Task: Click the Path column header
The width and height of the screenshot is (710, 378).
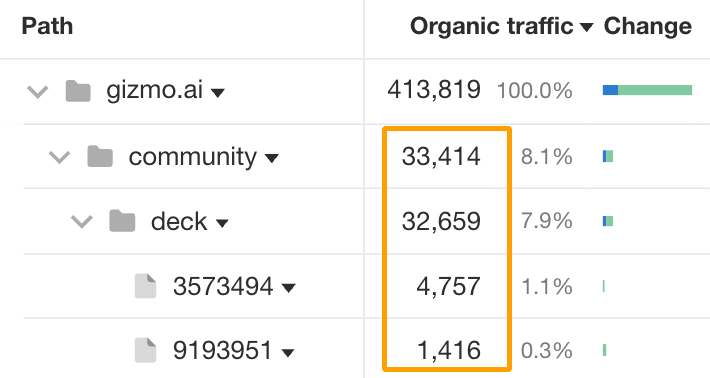Action: 47,26
